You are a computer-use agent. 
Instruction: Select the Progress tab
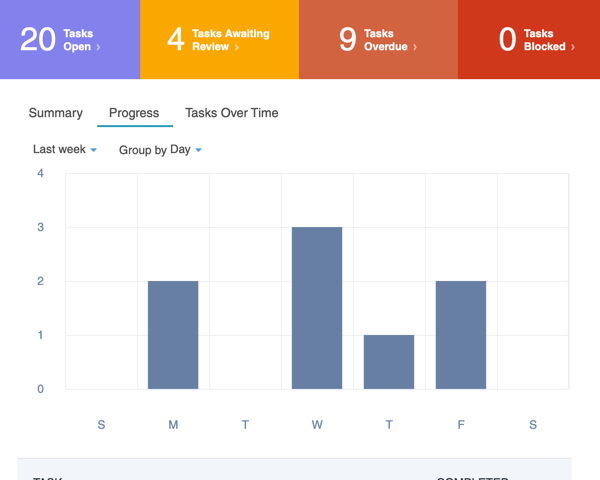134,113
